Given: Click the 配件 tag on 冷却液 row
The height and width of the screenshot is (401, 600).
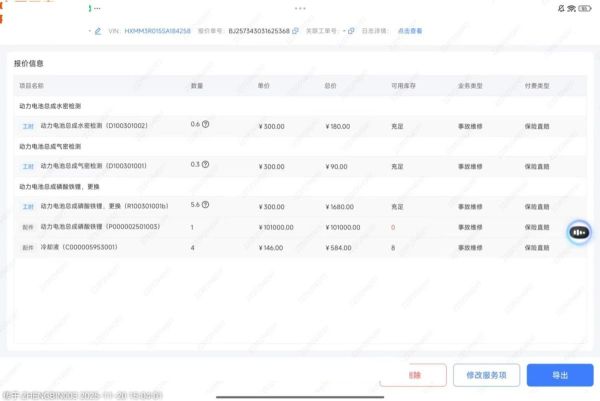Looking at the screenshot, I should click(28, 246).
